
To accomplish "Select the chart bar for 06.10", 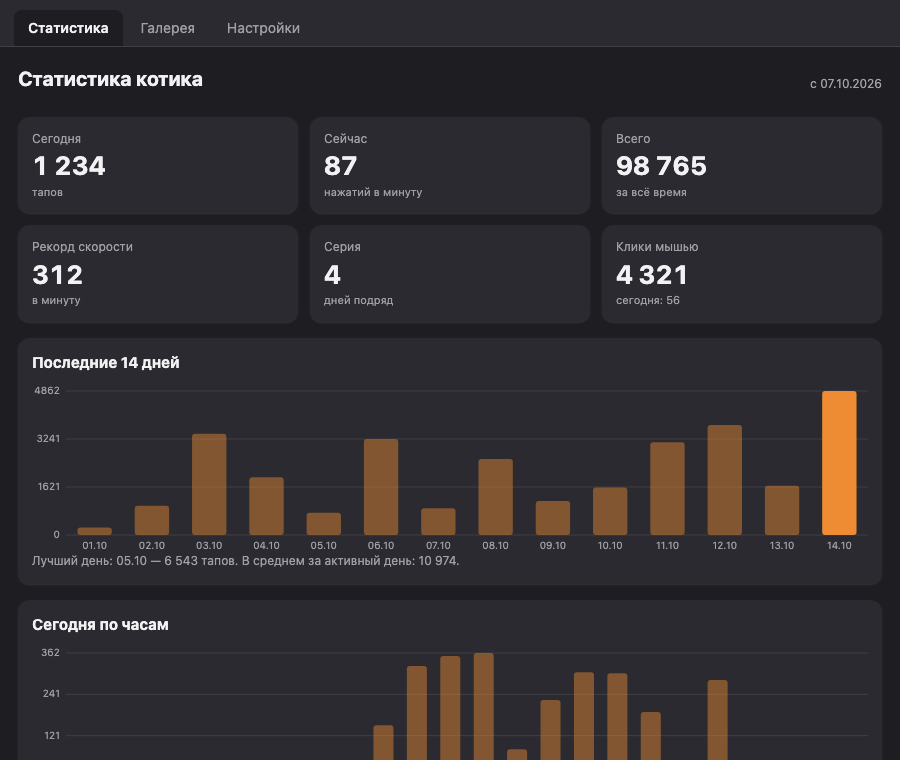I will click(x=381, y=487).
